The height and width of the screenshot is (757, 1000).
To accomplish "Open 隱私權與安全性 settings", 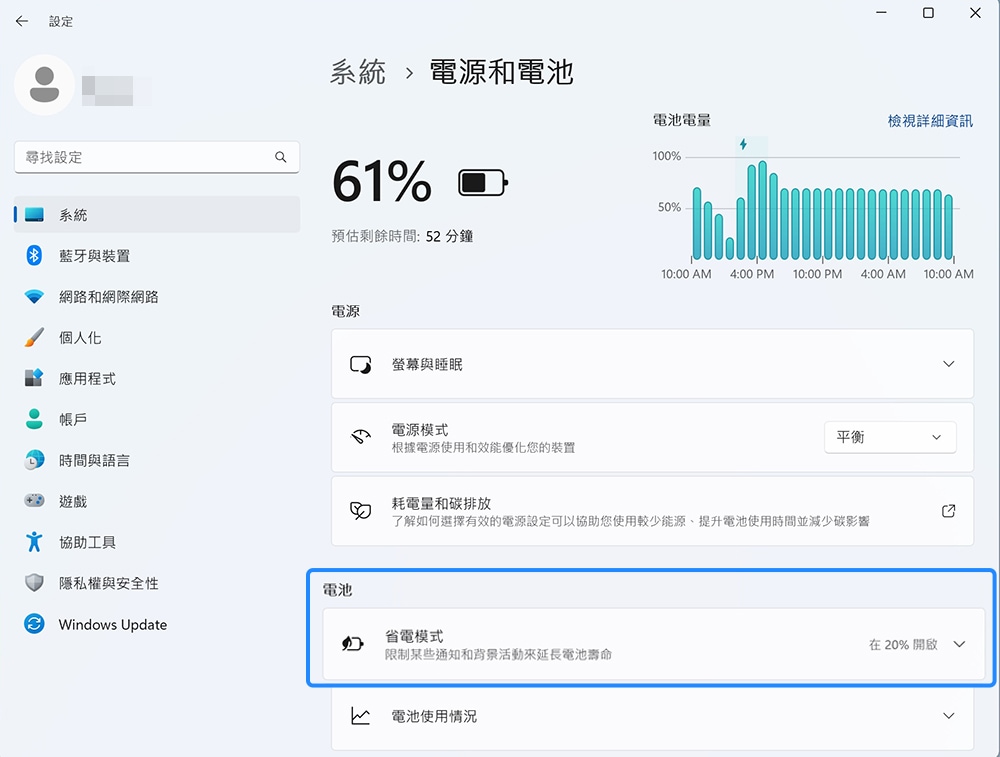I will [157, 583].
